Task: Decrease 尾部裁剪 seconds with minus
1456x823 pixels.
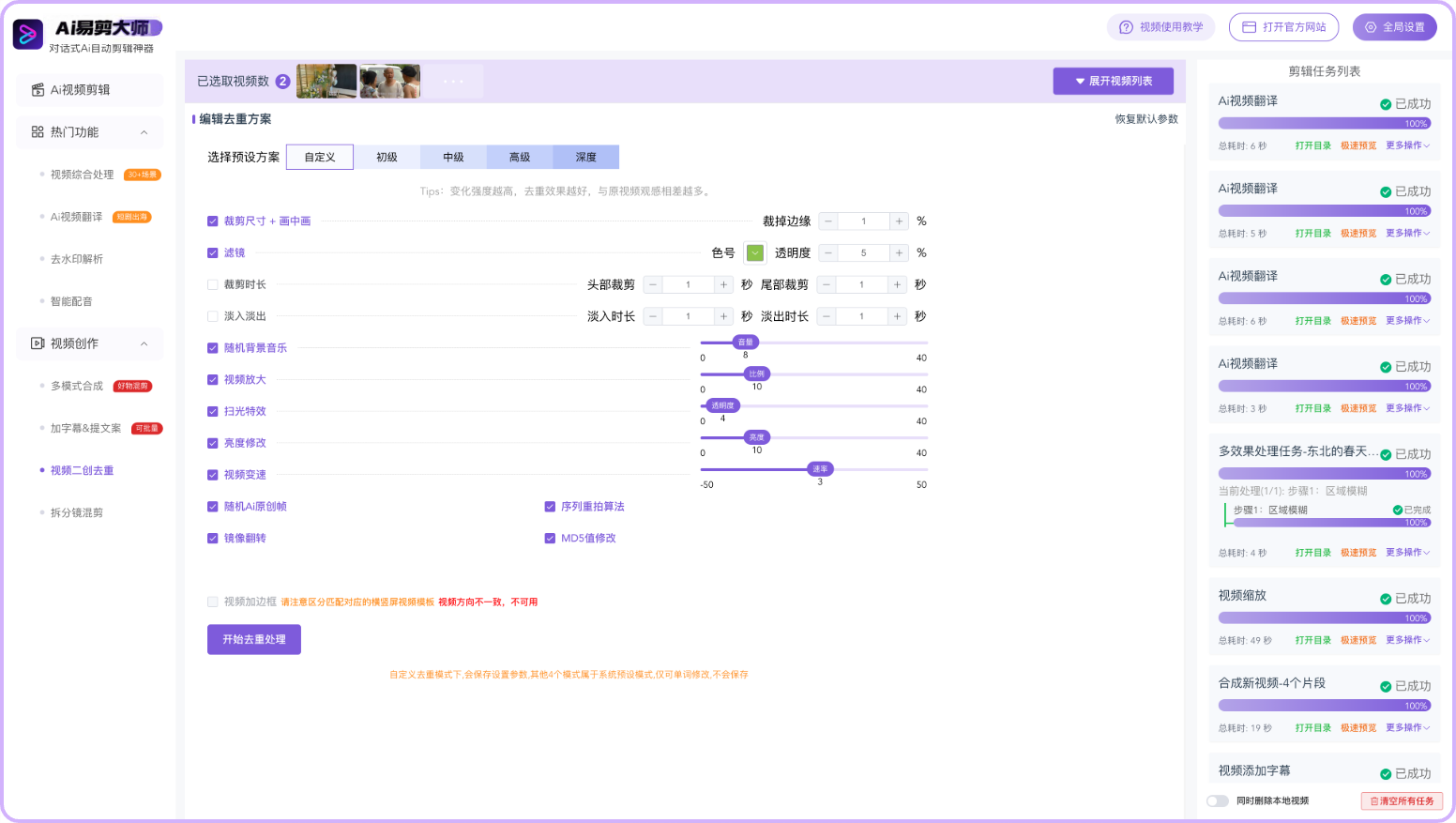Action: click(827, 285)
